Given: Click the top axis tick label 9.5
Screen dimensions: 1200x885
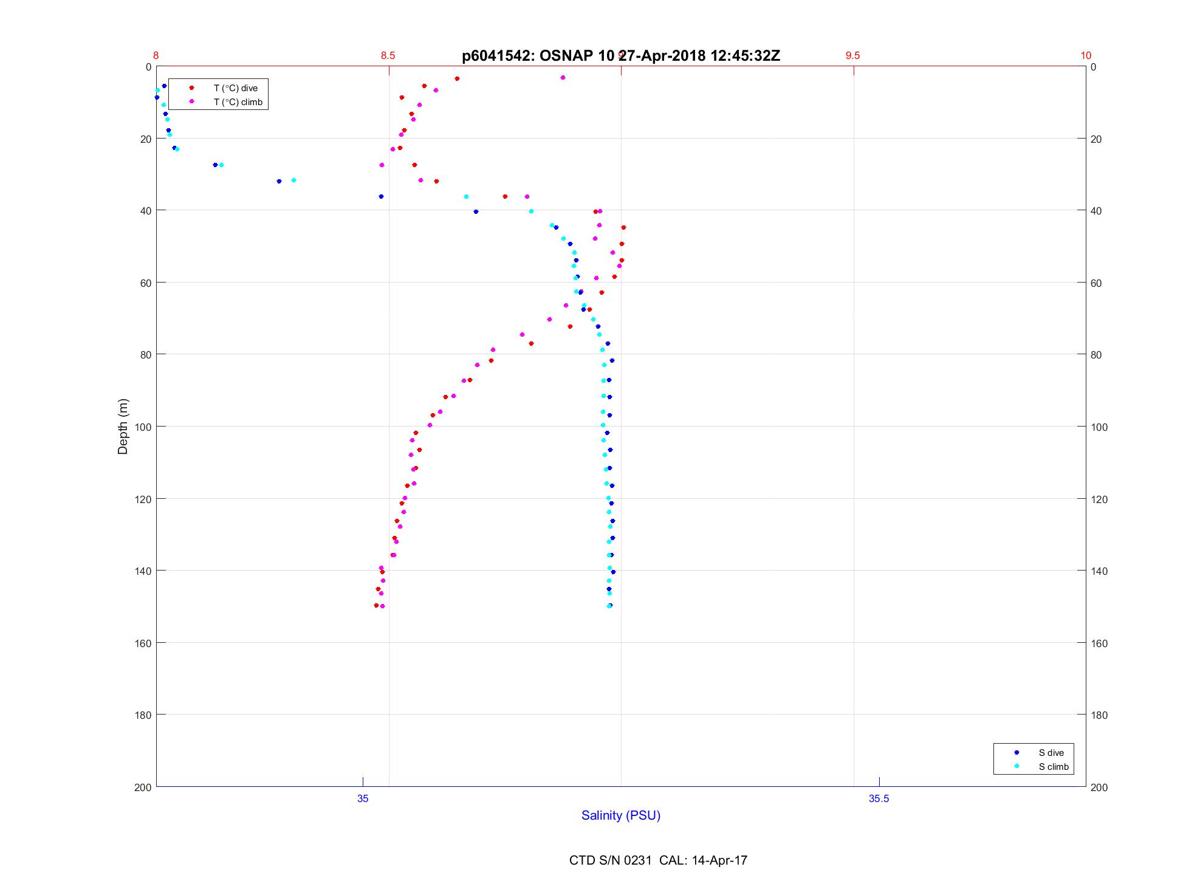Looking at the screenshot, I should [x=853, y=56].
